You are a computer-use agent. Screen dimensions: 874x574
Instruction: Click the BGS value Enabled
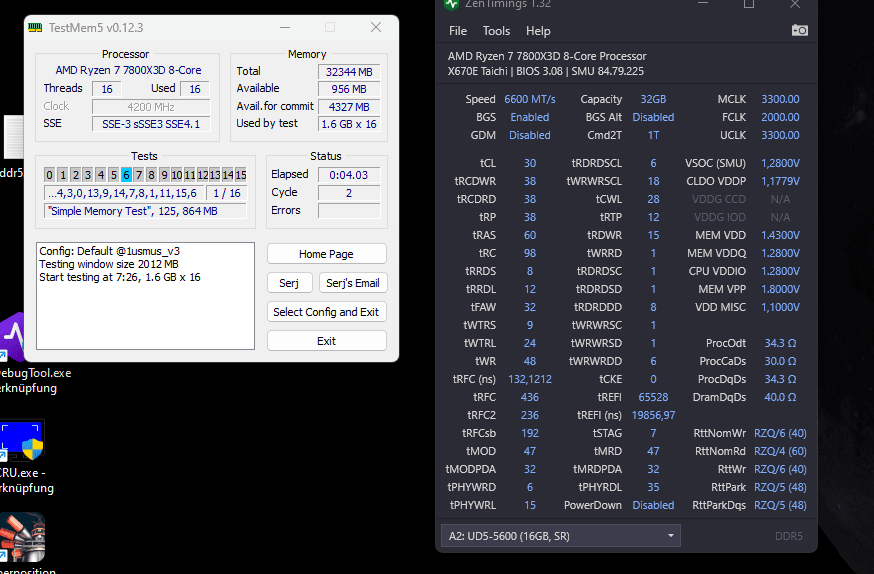click(530, 117)
